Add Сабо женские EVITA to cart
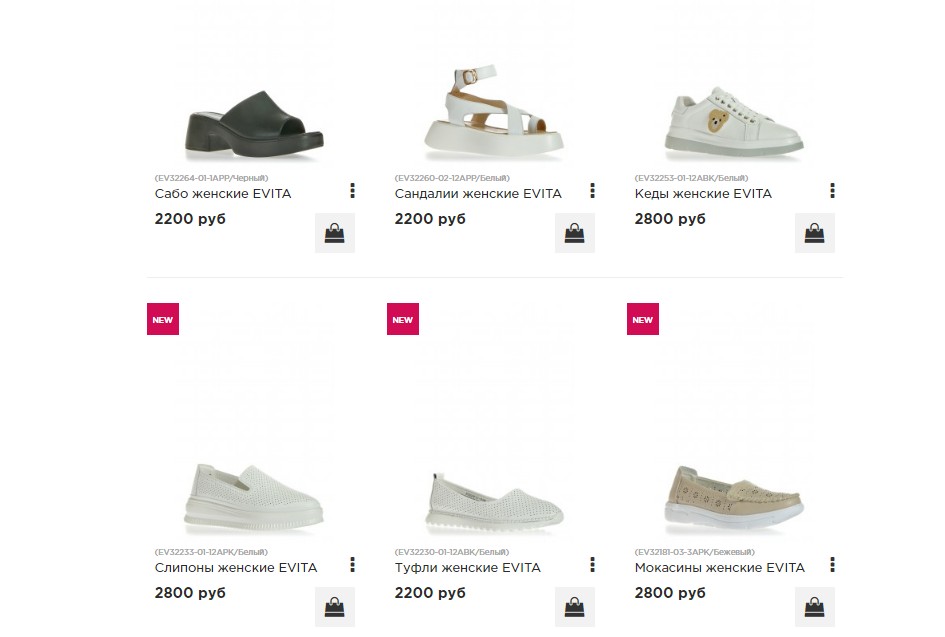945x637 pixels. [x=334, y=233]
